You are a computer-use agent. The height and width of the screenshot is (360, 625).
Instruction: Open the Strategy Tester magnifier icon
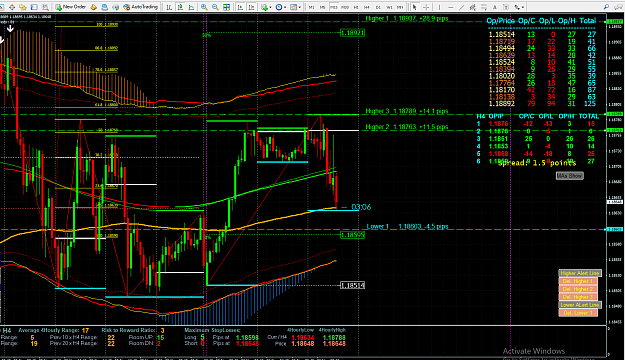pos(45,7)
